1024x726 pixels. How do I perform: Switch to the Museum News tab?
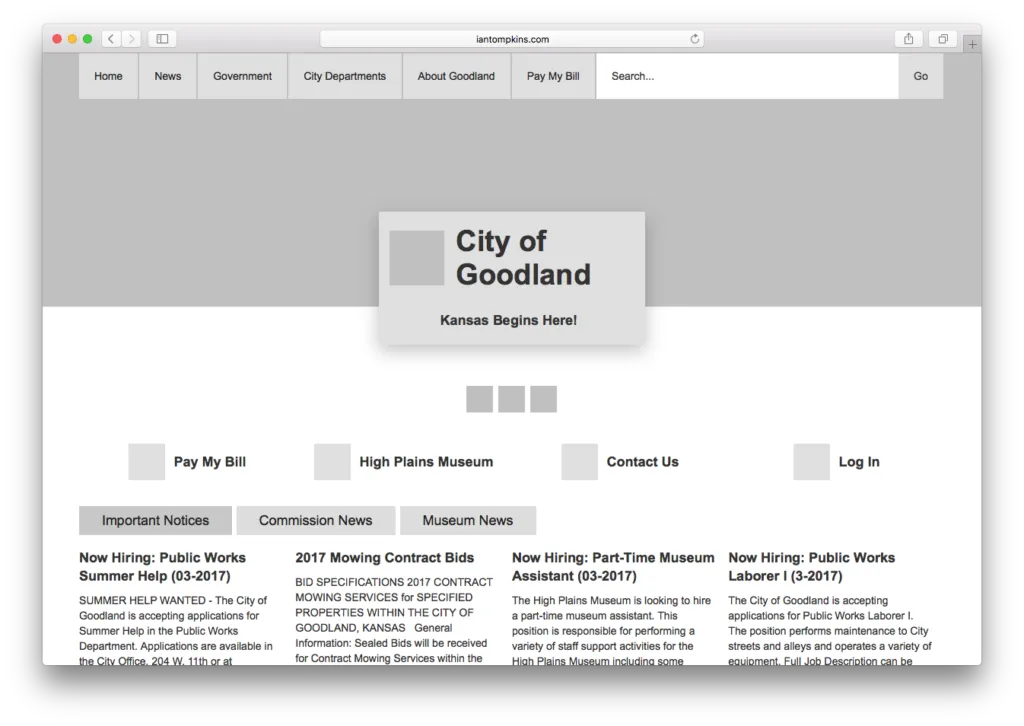tap(467, 520)
